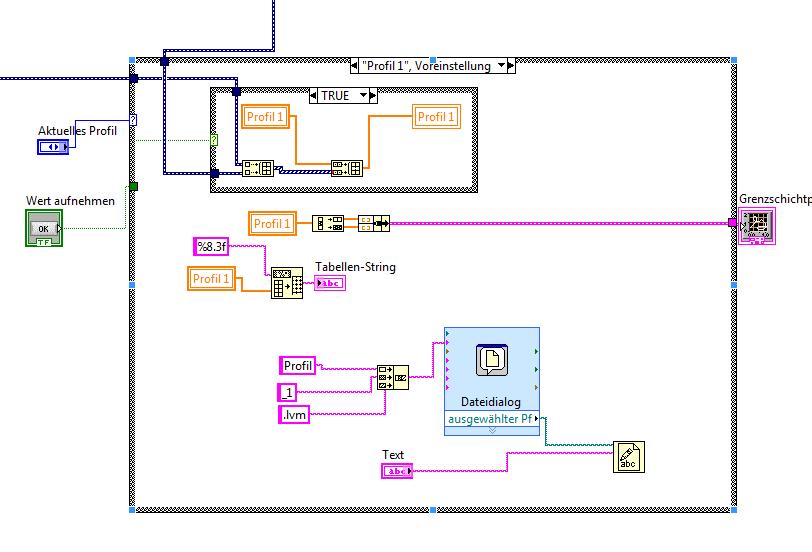812x552 pixels.
Task: Select the Array To Spreadsheet String function
Action: [287, 283]
